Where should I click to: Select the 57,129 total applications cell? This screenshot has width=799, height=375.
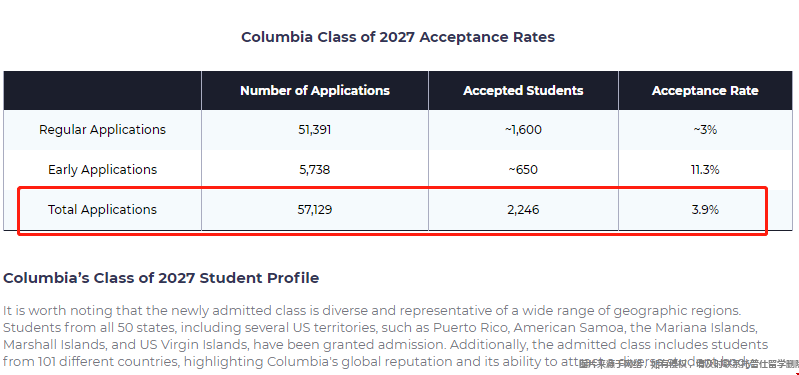[x=315, y=209]
